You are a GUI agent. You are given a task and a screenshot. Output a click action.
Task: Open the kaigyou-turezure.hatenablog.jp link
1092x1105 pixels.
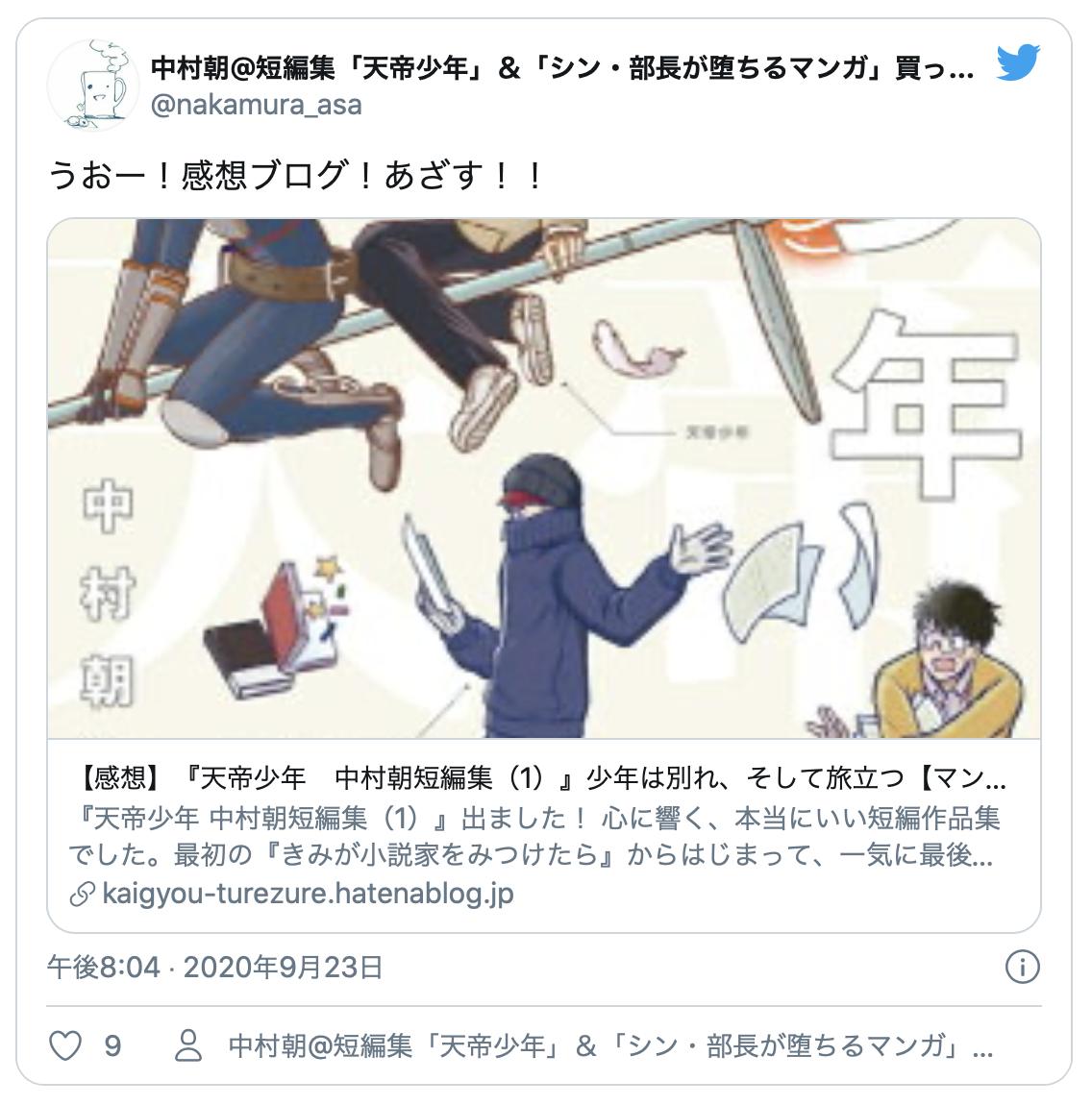[x=308, y=894]
